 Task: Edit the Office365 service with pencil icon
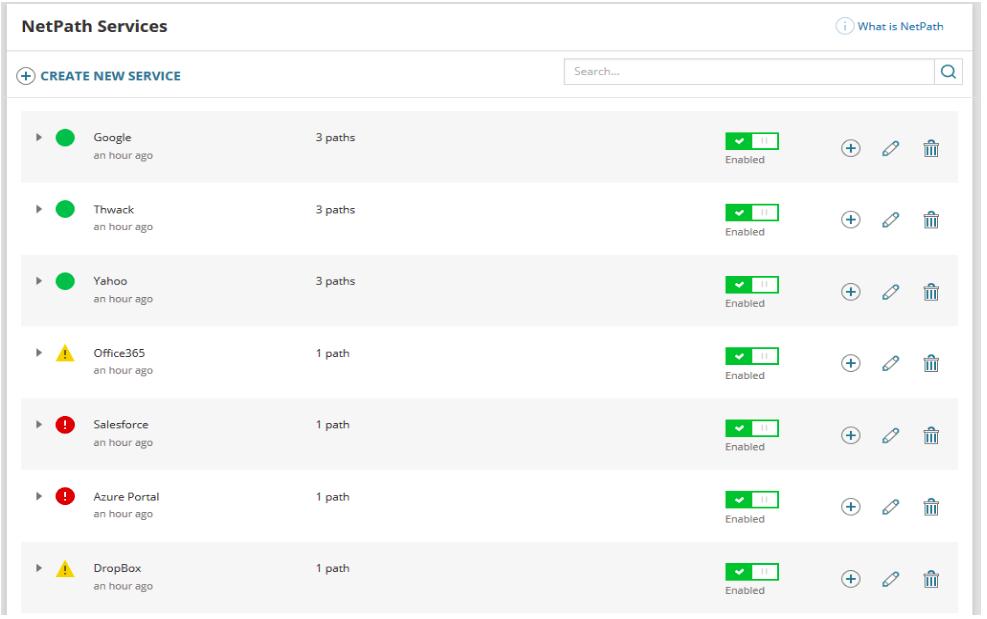890,363
